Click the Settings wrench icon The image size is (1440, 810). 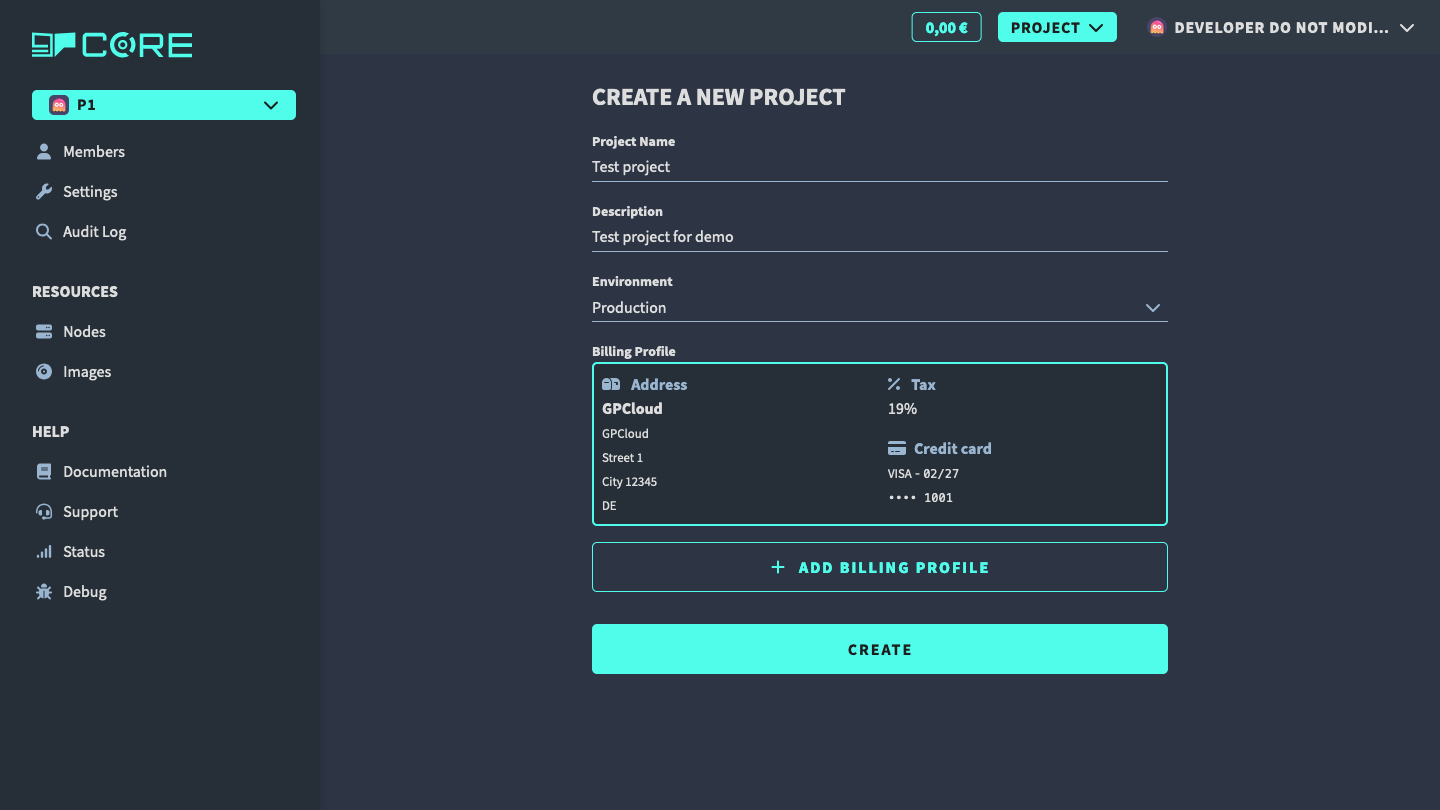click(44, 192)
